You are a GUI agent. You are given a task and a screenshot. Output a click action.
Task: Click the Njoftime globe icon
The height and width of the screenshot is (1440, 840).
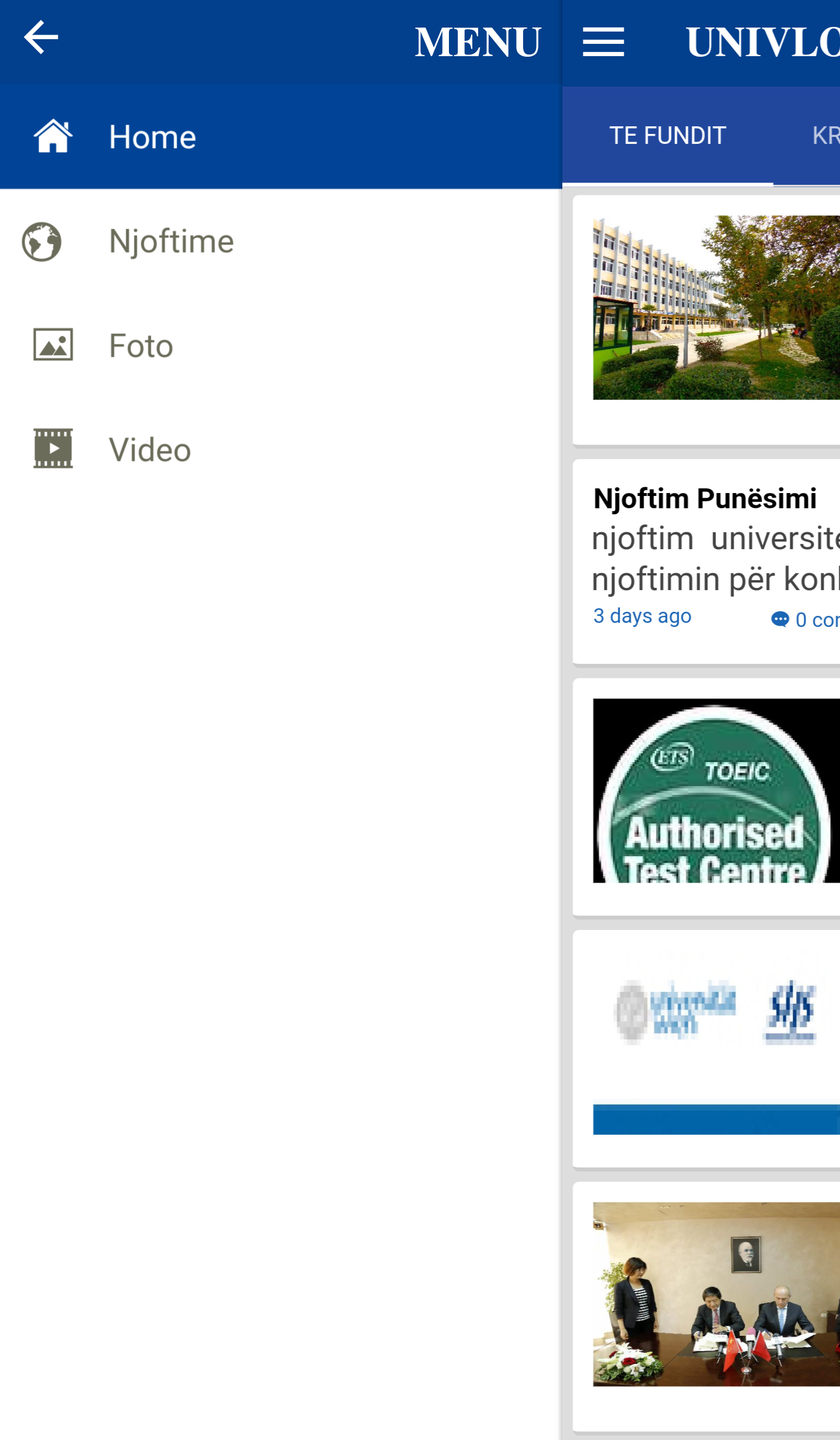[x=42, y=241]
